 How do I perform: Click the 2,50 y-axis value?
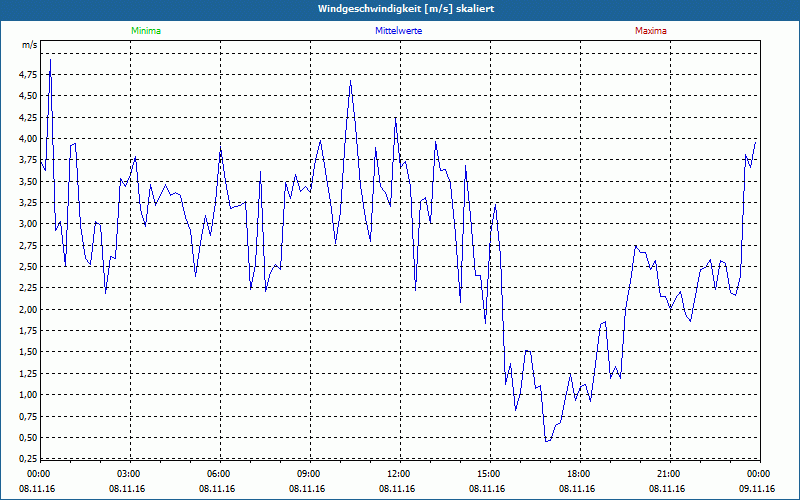pos(28,266)
